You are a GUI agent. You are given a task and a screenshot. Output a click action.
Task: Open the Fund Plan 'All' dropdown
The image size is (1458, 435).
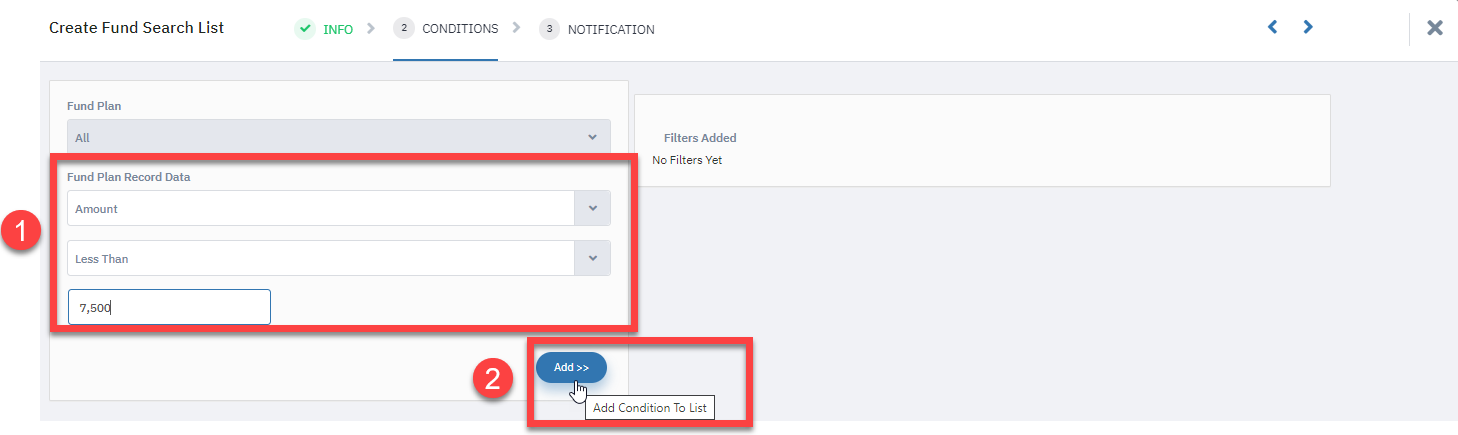[x=339, y=137]
